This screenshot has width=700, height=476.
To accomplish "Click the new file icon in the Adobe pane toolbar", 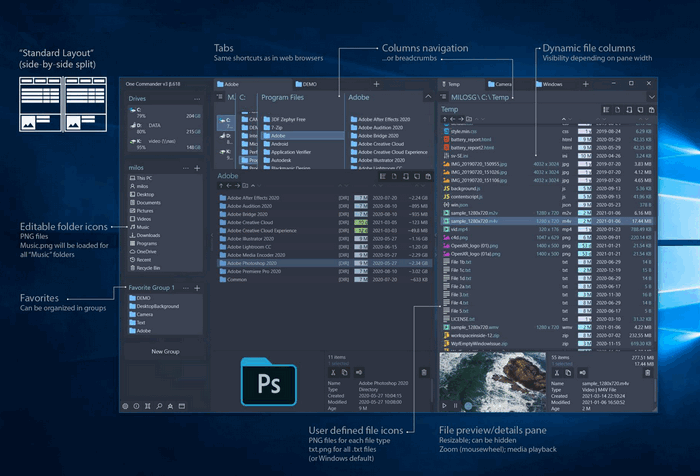I will point(394,176).
